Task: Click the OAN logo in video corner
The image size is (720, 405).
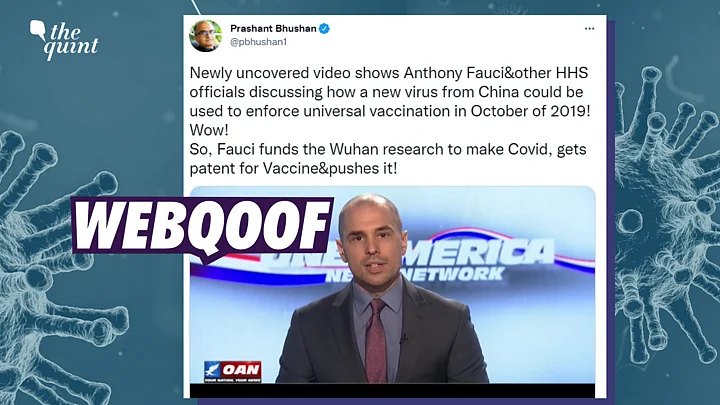Action: (233, 371)
